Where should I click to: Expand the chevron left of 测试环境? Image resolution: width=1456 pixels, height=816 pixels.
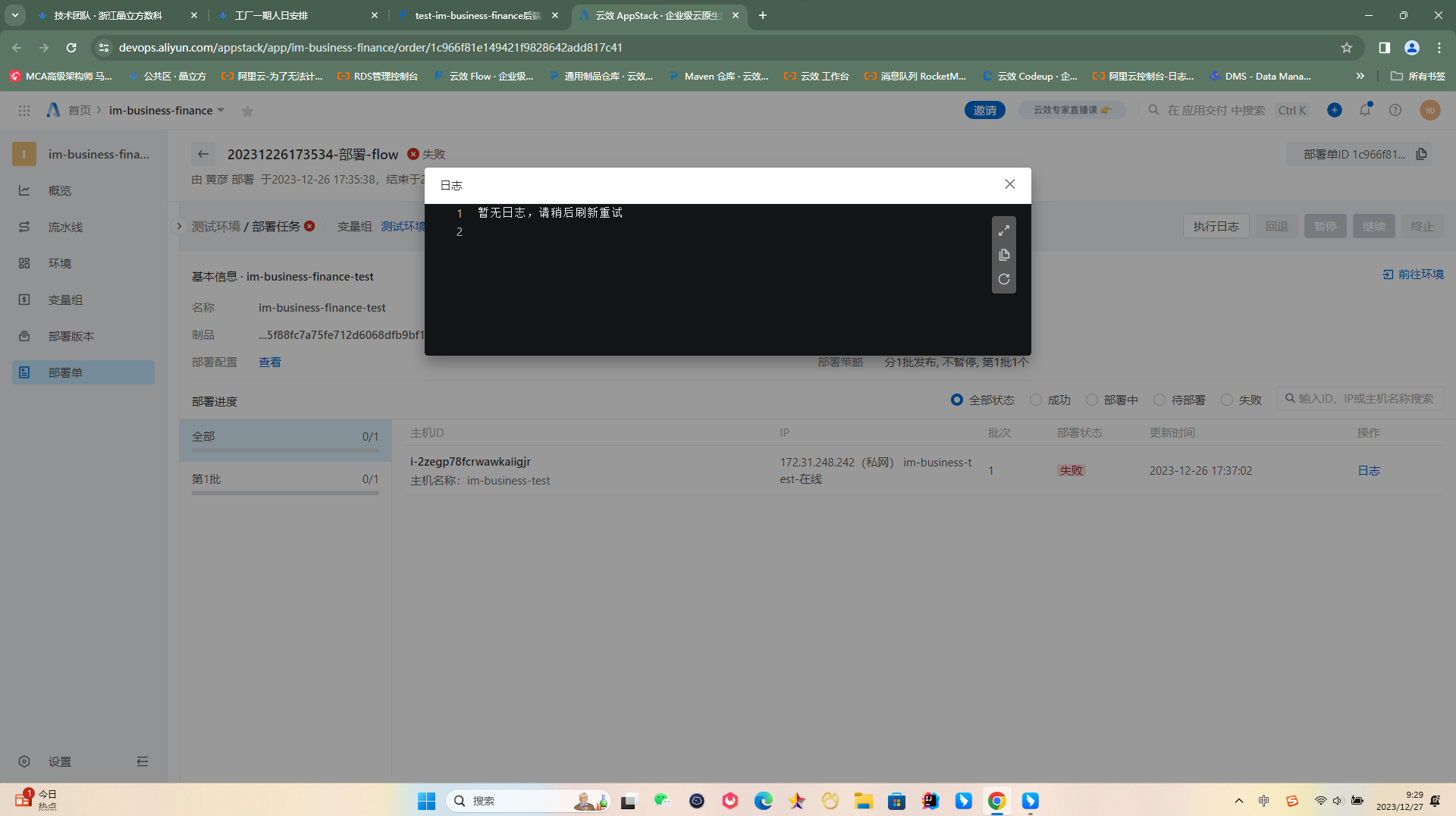click(x=179, y=226)
